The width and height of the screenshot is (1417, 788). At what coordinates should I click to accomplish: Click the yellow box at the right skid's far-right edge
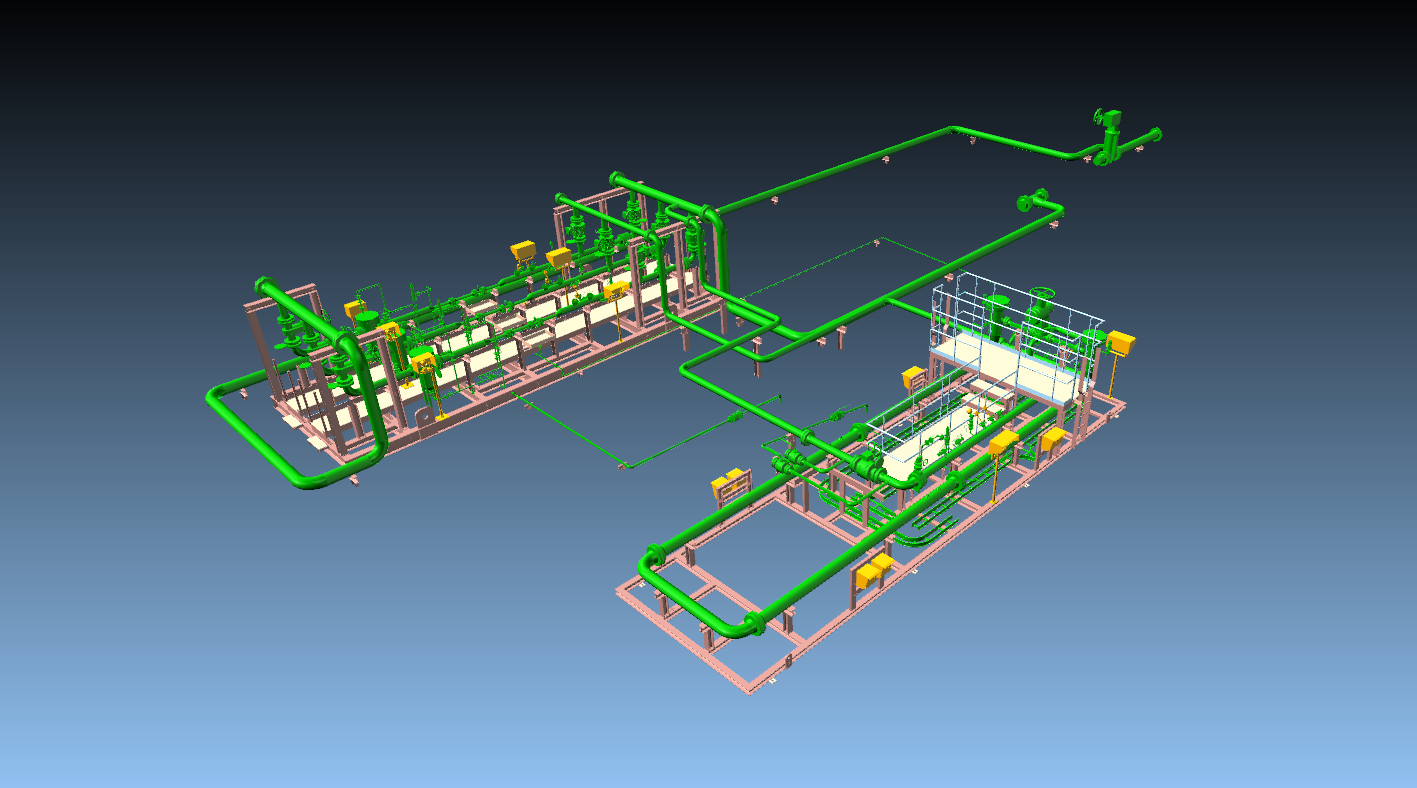click(x=1121, y=343)
